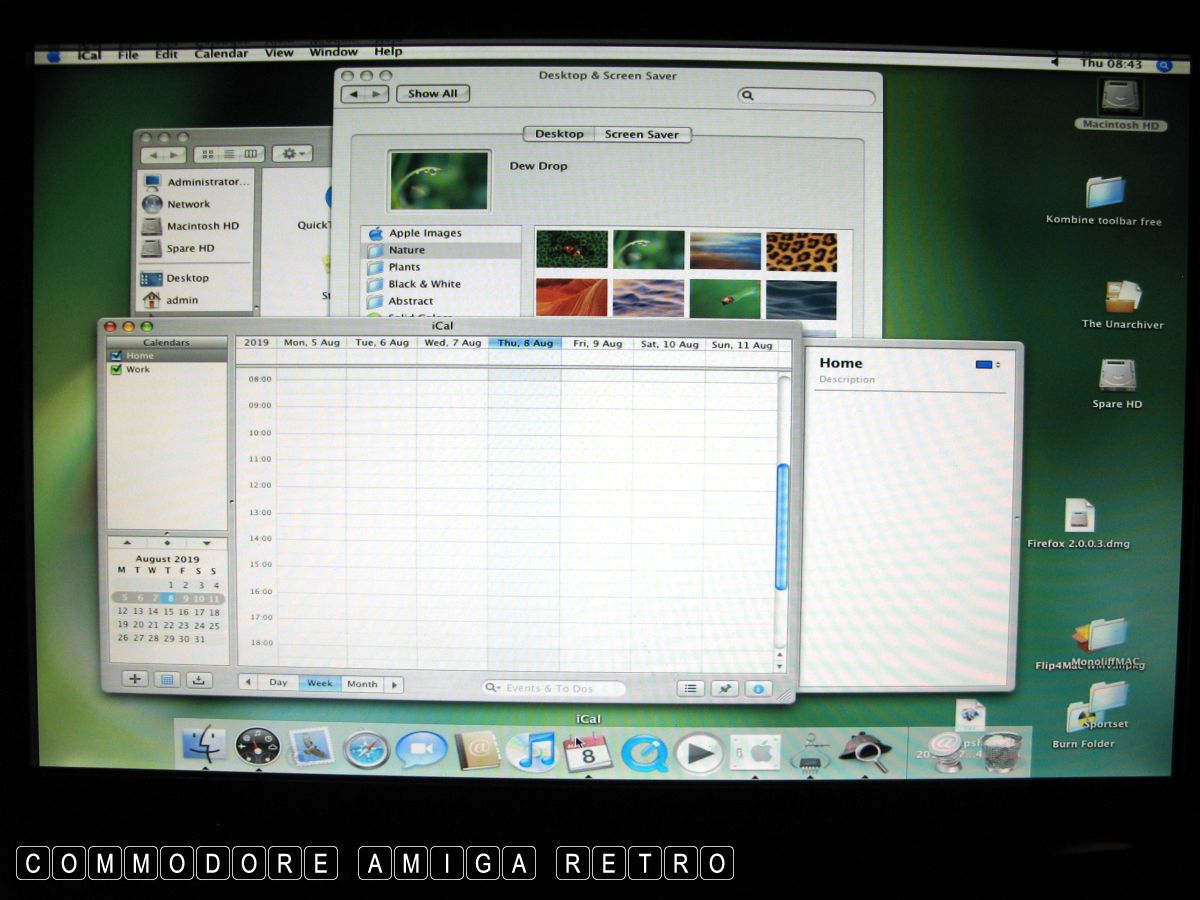Click the Show All button

(x=432, y=93)
